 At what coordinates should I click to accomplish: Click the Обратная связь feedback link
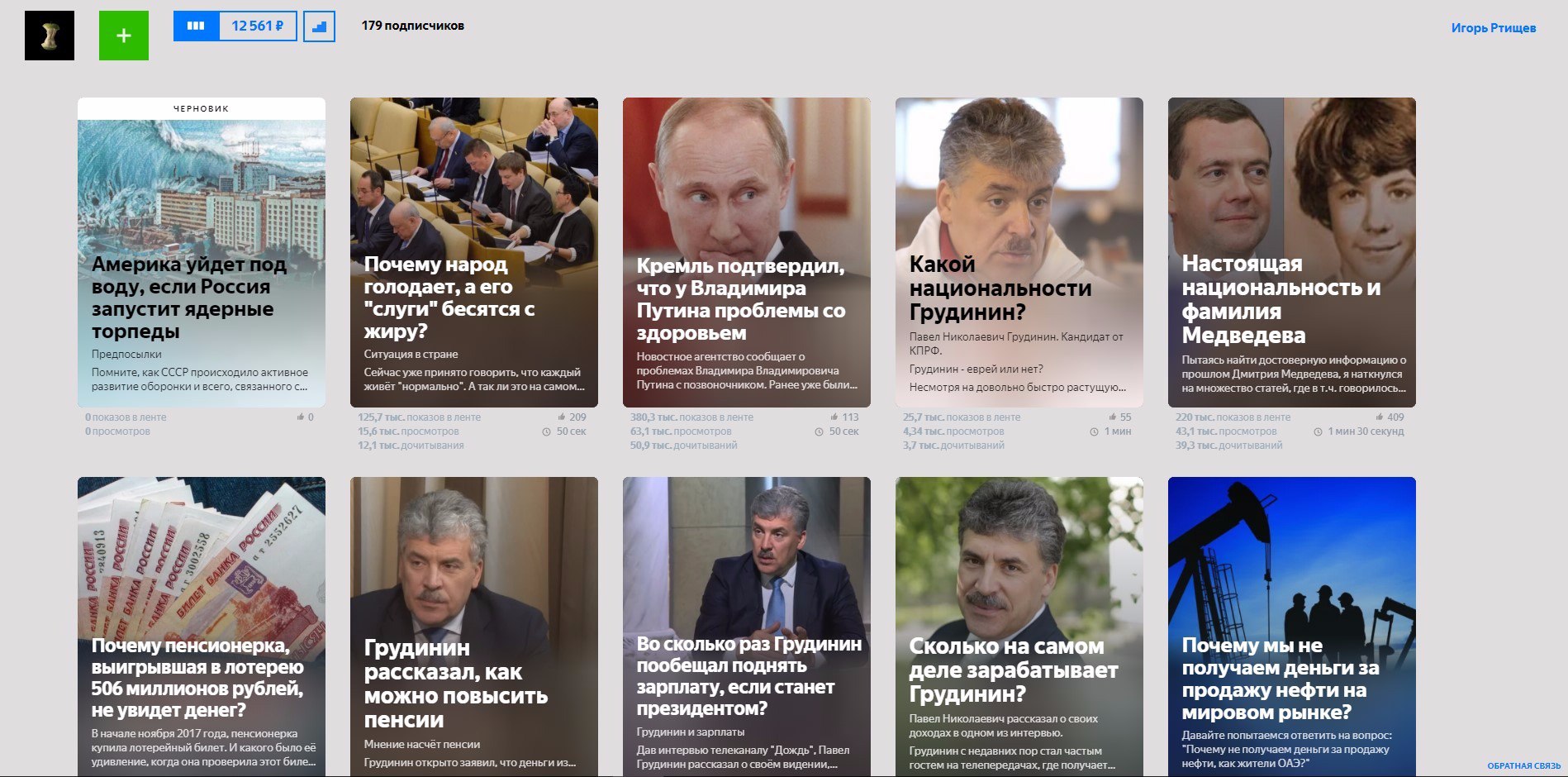(1523, 766)
